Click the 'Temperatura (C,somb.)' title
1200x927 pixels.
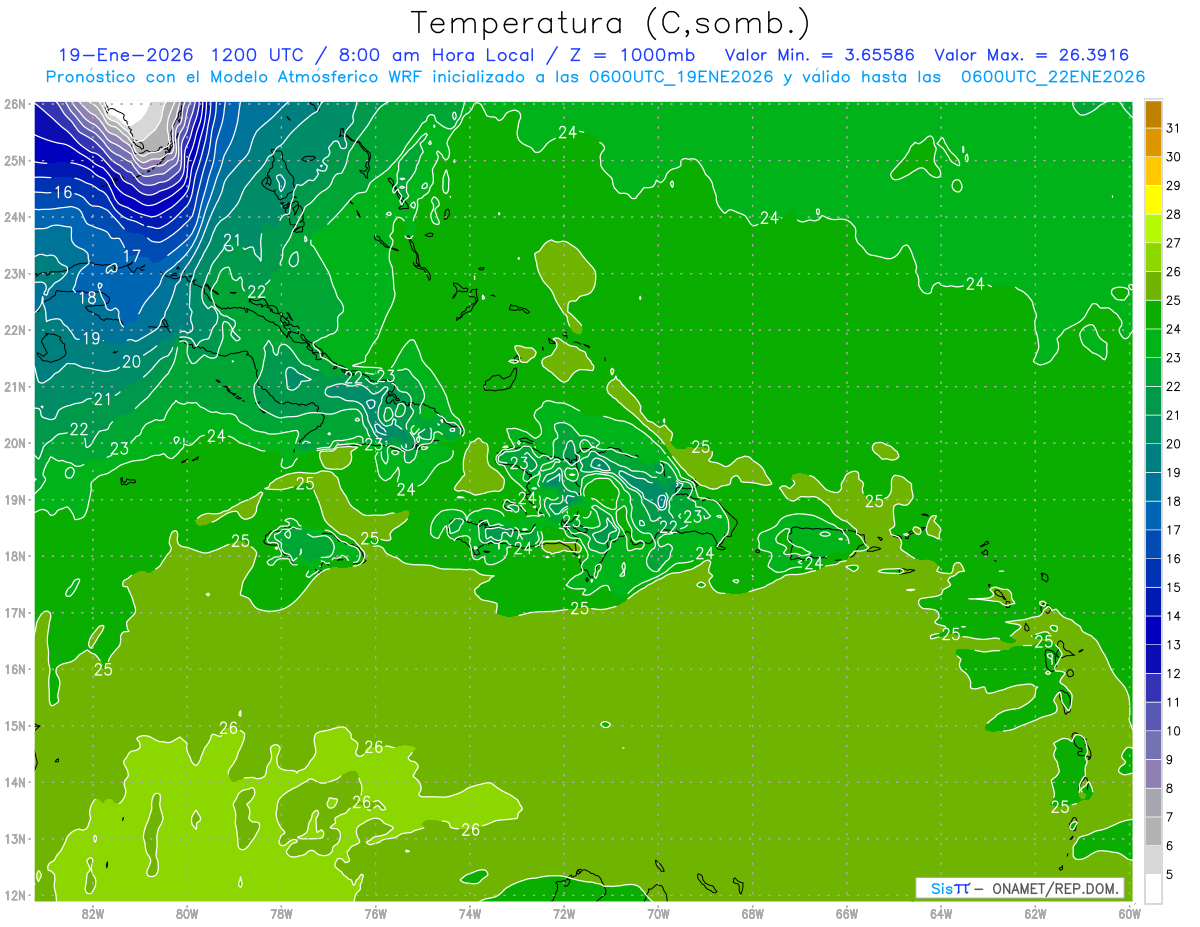(x=610, y=23)
